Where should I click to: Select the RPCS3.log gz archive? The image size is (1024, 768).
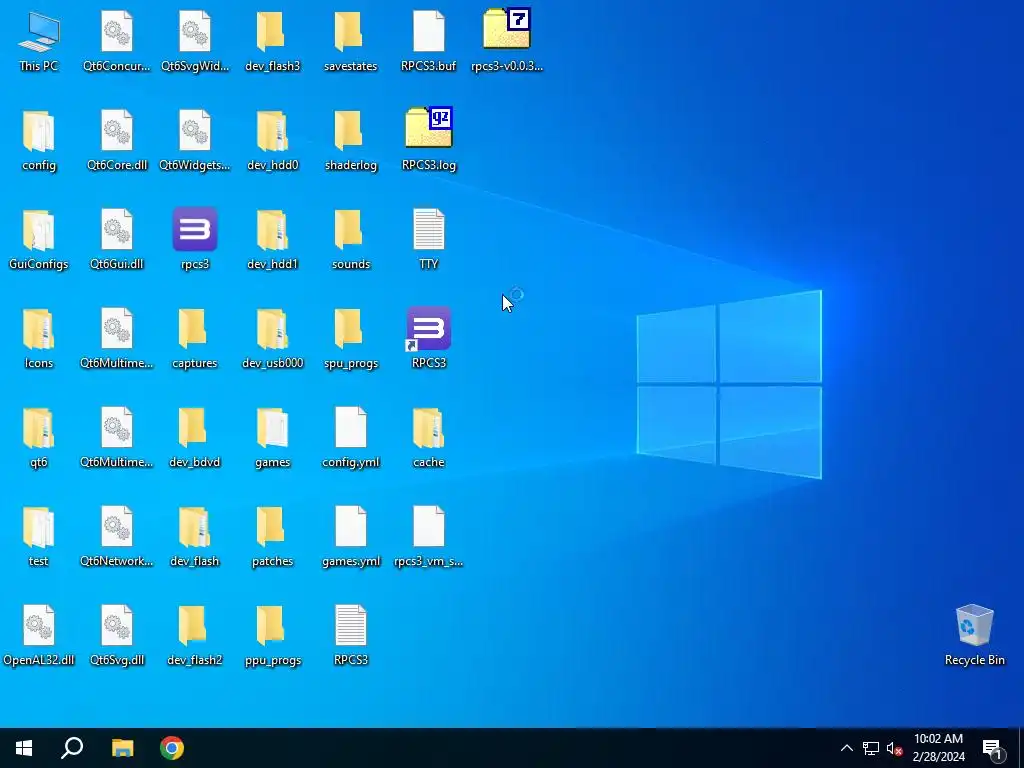(428, 140)
